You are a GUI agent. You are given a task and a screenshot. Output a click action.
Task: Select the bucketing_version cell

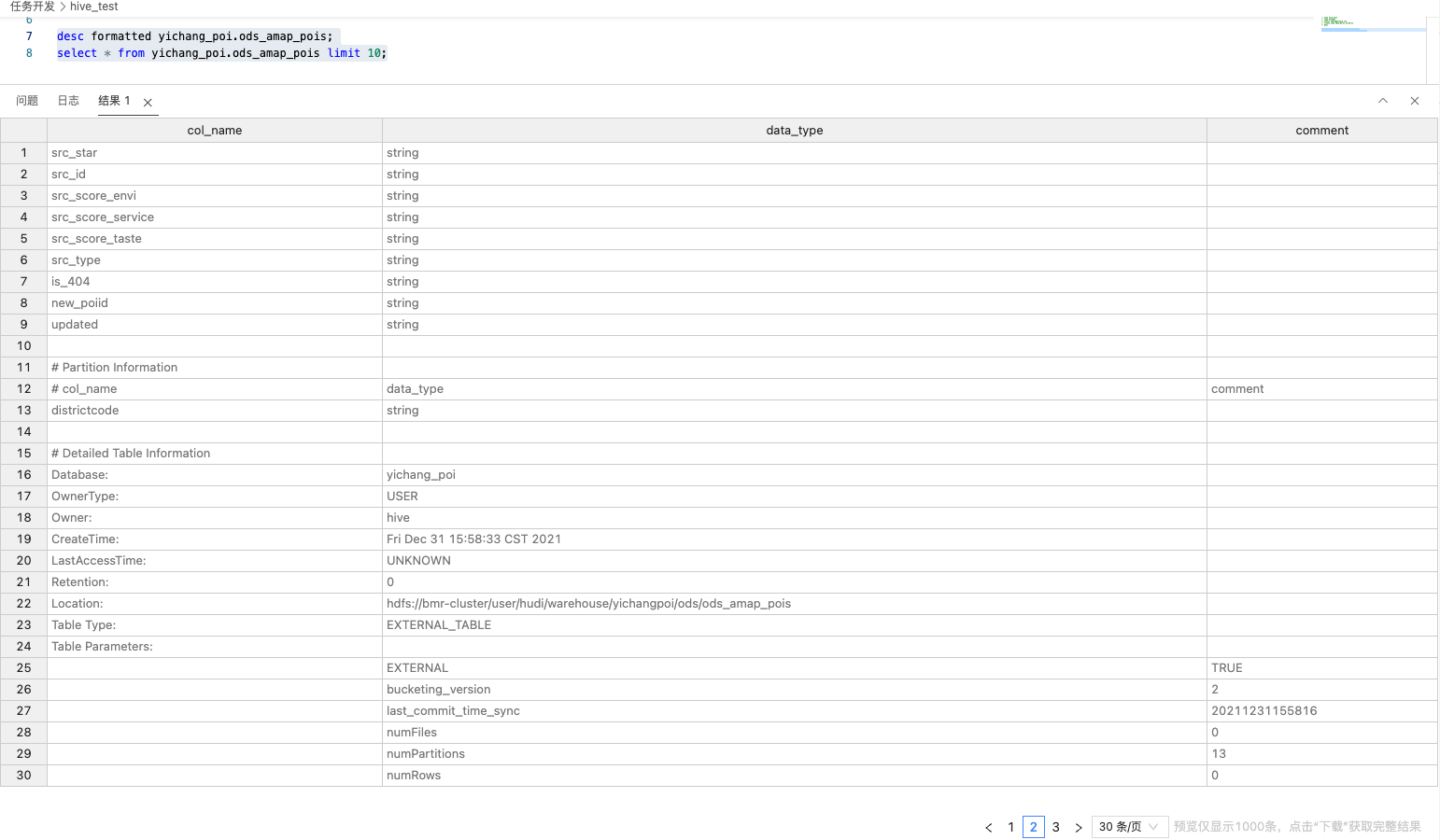click(795, 690)
